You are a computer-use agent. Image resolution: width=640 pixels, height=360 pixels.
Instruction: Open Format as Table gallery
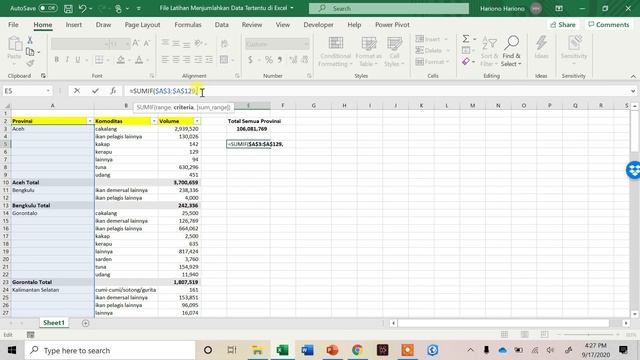pos(369,52)
